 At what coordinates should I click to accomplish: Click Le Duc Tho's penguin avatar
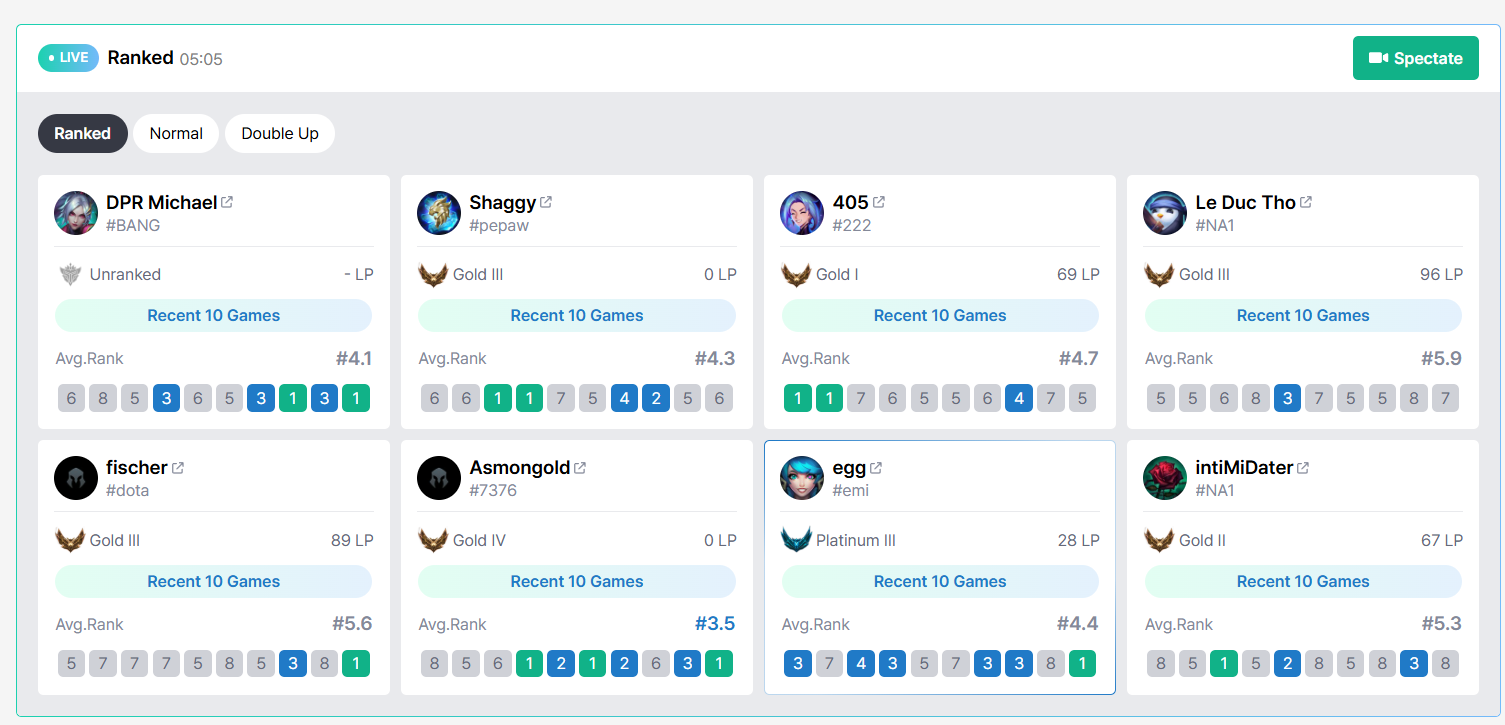[x=1165, y=213]
